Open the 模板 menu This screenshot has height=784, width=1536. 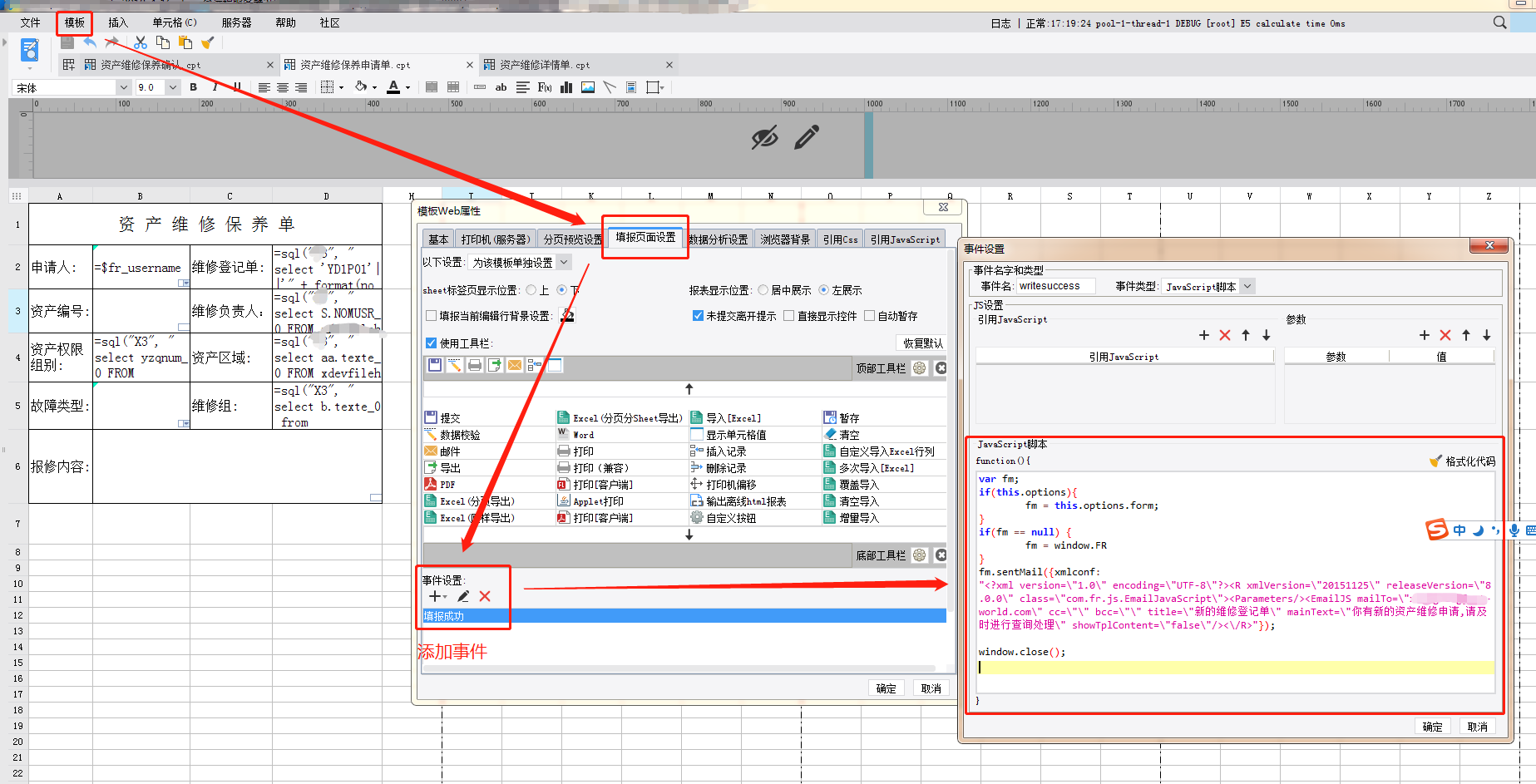pos(74,22)
